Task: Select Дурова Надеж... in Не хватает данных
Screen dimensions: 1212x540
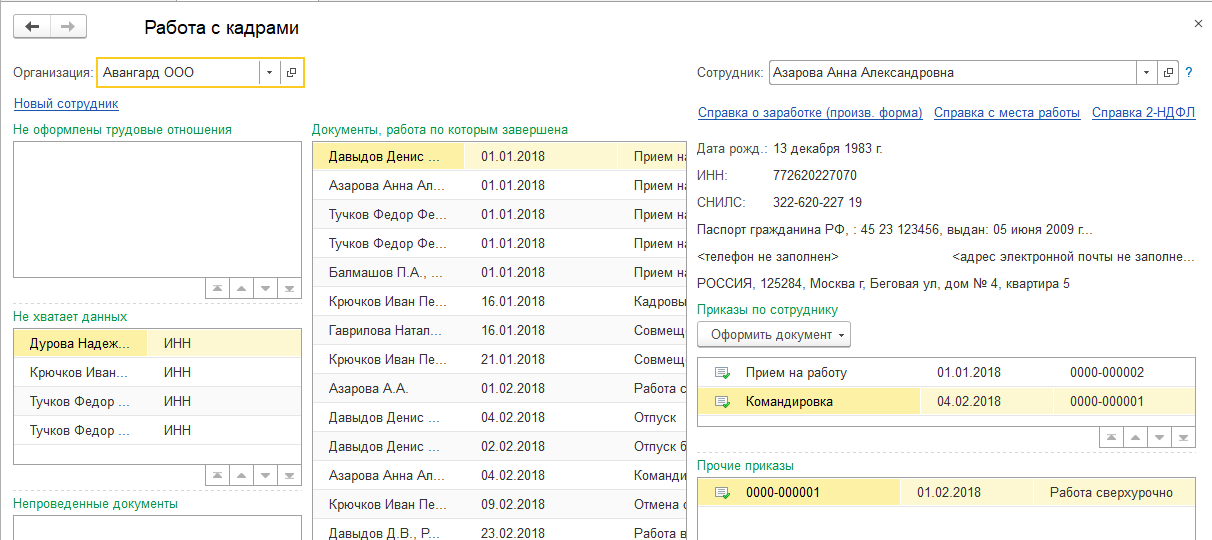Action: [80, 344]
